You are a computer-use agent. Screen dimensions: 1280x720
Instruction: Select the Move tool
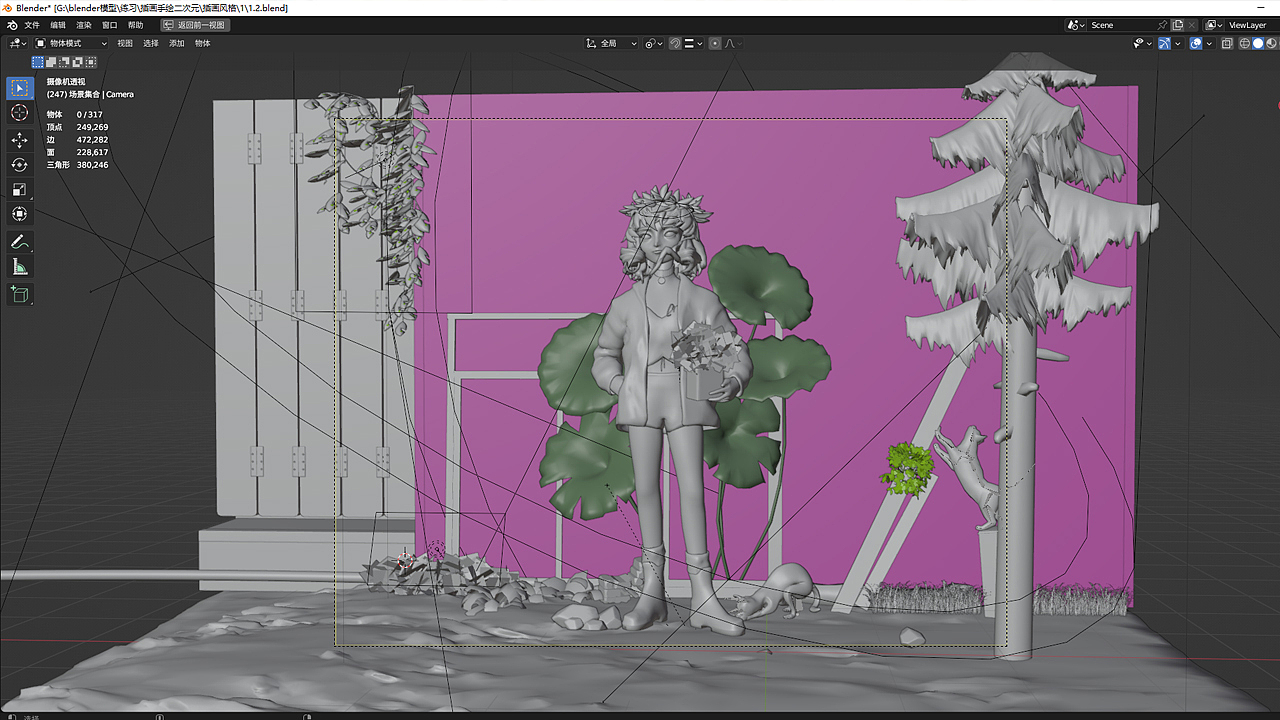(20, 140)
